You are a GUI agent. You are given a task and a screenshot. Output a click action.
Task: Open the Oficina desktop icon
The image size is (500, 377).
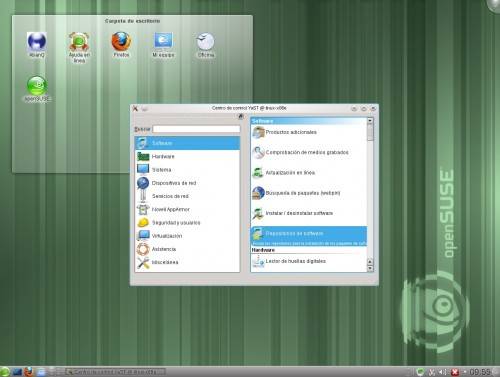[x=206, y=45]
